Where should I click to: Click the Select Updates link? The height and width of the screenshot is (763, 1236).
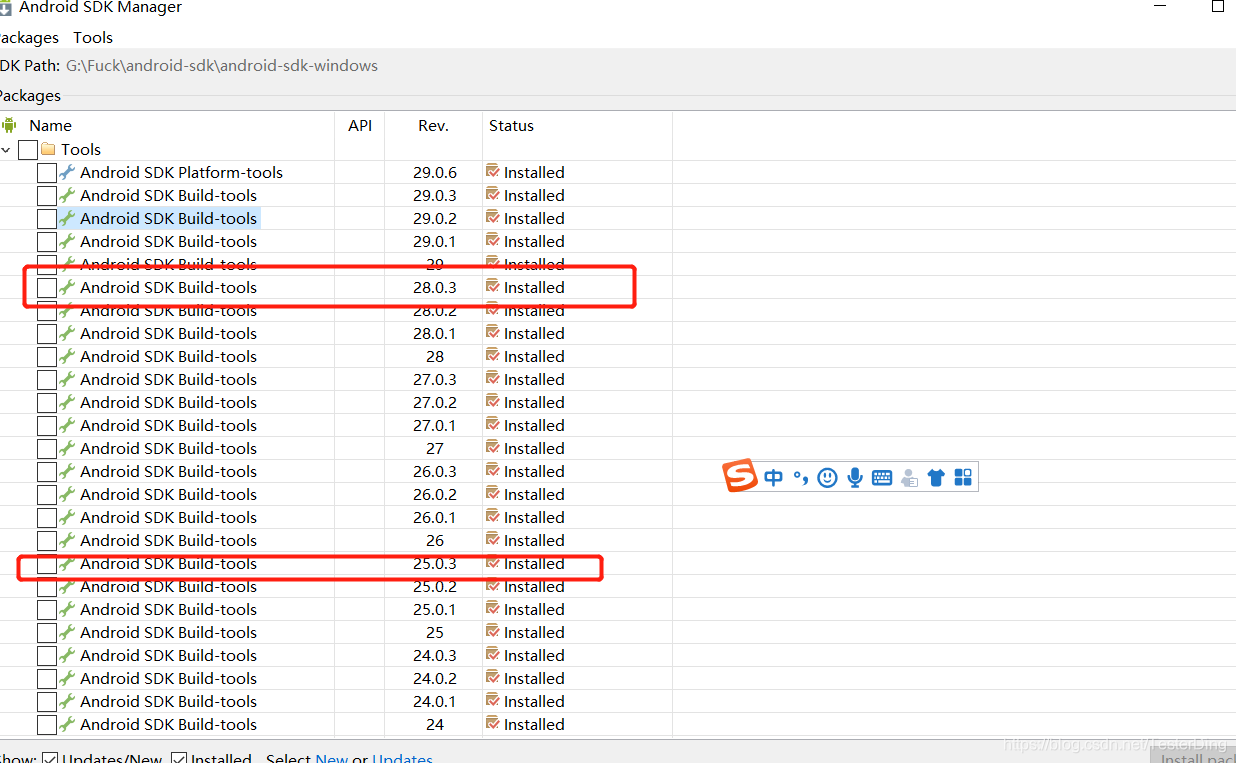(402, 757)
